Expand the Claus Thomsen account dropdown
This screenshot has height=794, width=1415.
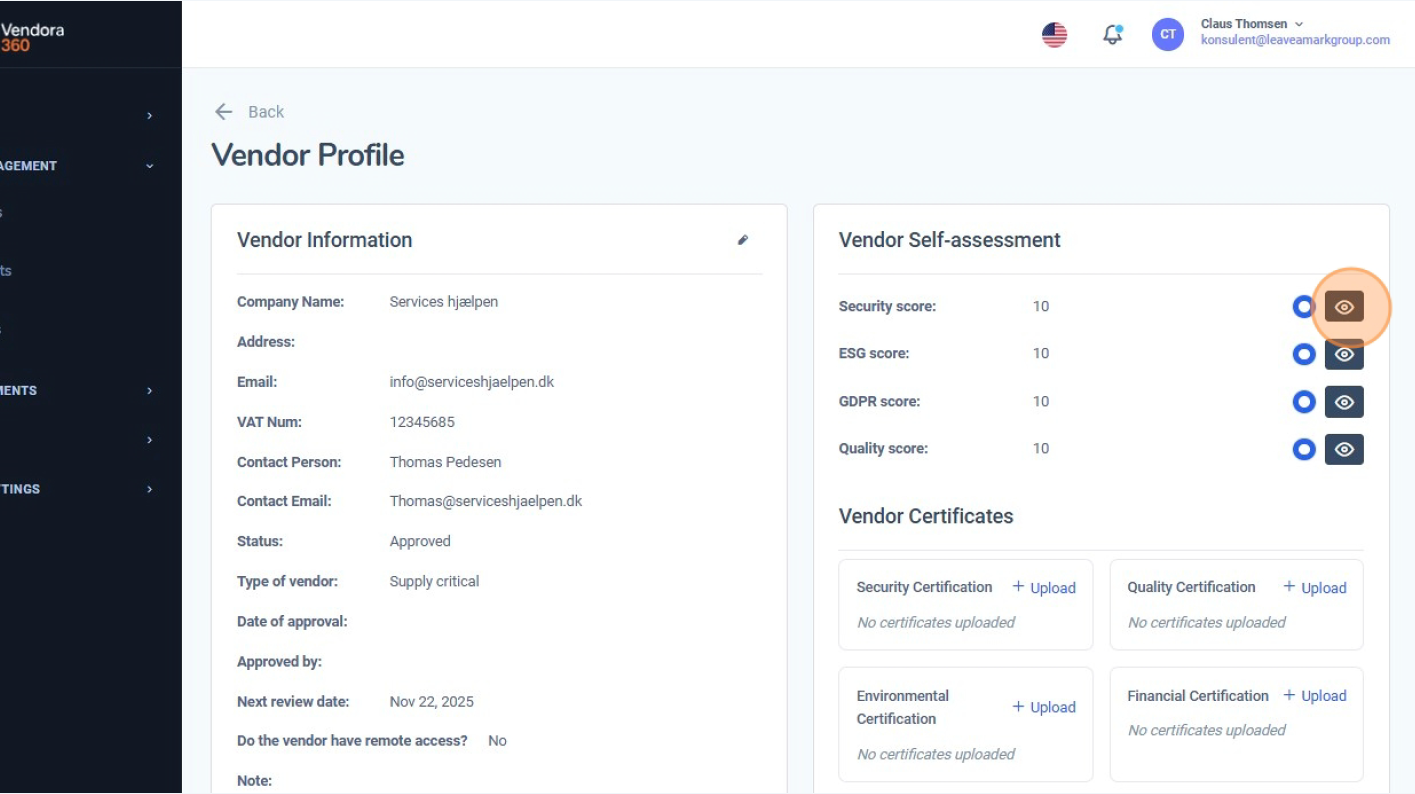coord(1299,23)
